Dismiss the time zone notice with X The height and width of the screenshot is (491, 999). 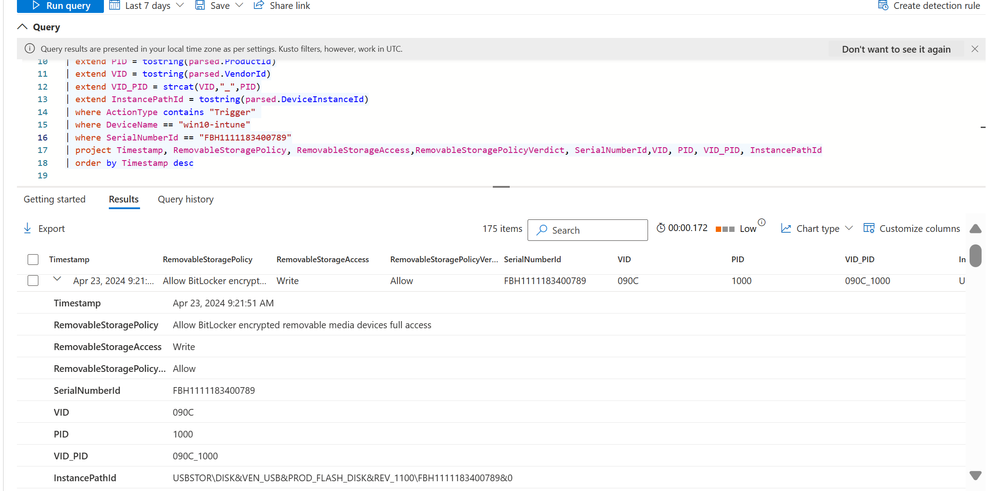975,49
